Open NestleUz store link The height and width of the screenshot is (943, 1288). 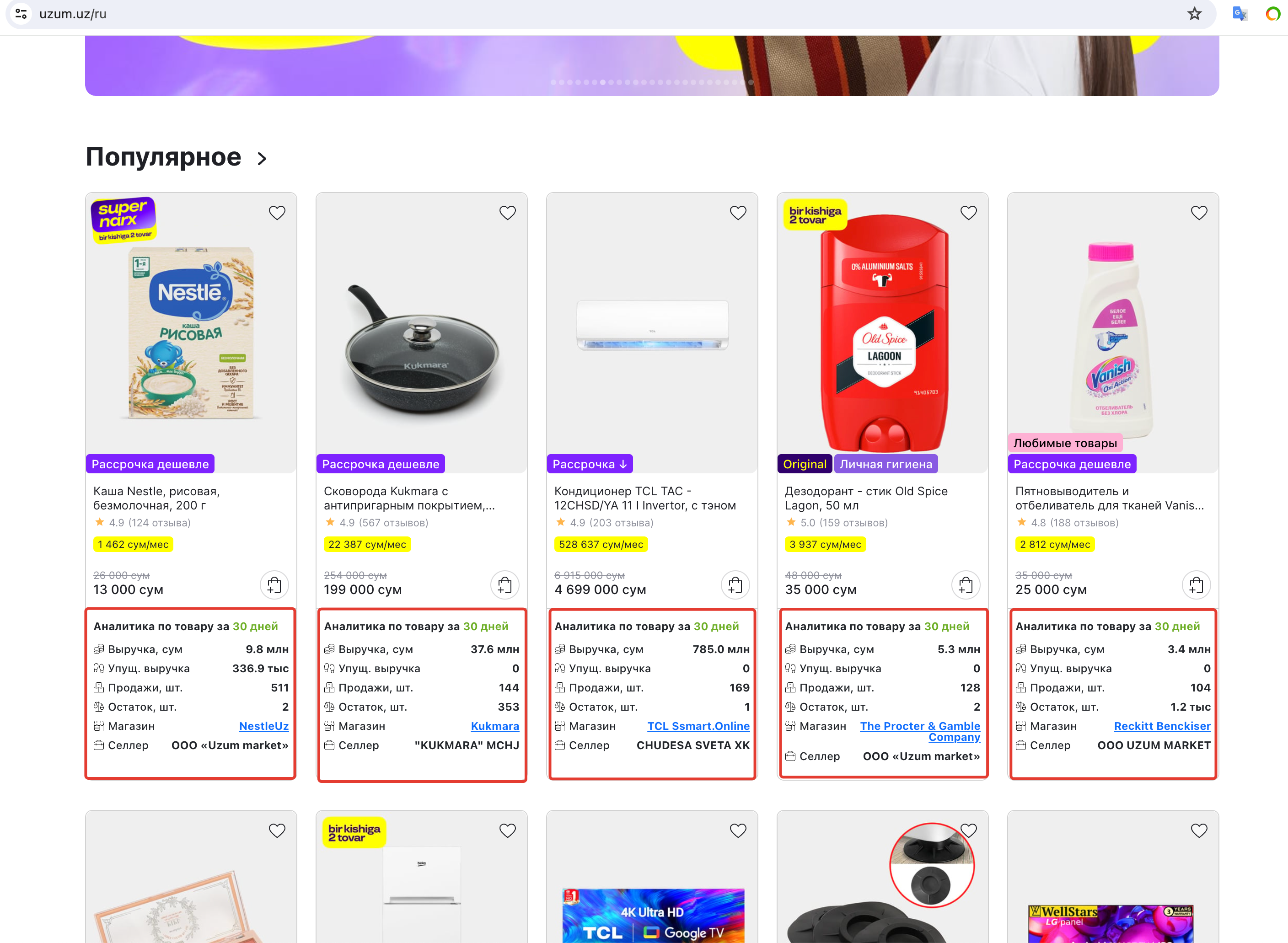click(264, 726)
